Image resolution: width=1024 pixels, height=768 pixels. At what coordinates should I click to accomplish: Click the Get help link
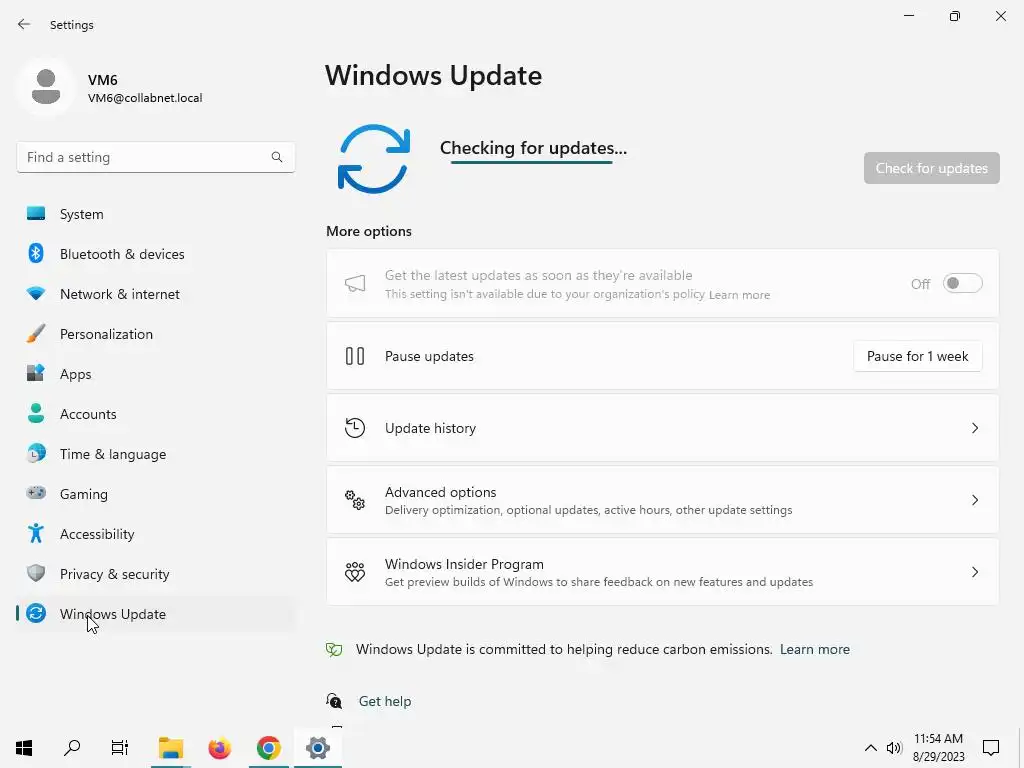[385, 701]
